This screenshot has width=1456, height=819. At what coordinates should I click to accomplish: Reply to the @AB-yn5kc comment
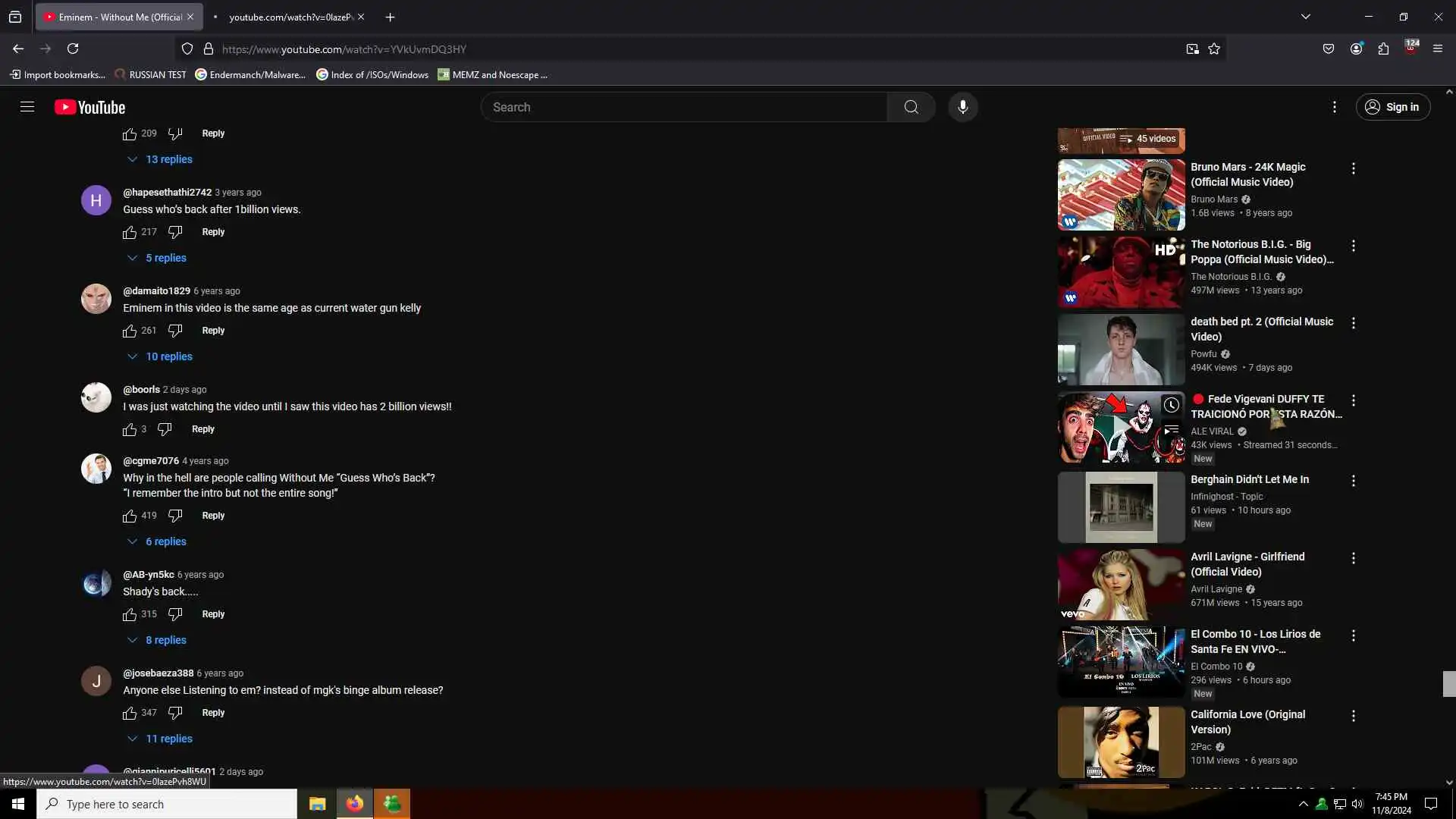point(213,614)
